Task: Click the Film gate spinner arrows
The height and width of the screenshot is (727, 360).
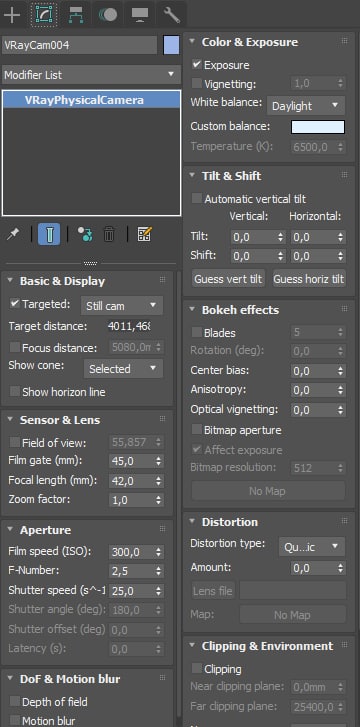Action: (x=159, y=461)
